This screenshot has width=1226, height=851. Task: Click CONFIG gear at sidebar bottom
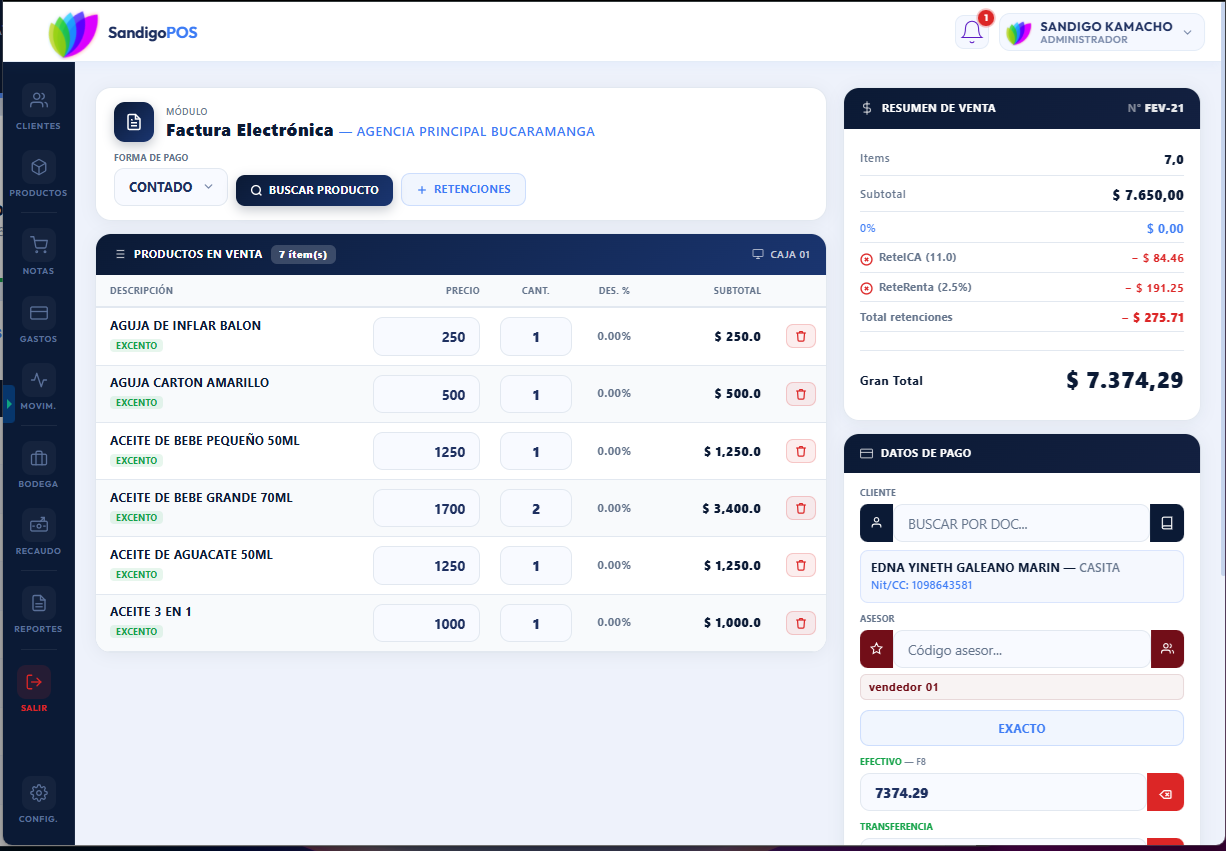[x=38, y=792]
